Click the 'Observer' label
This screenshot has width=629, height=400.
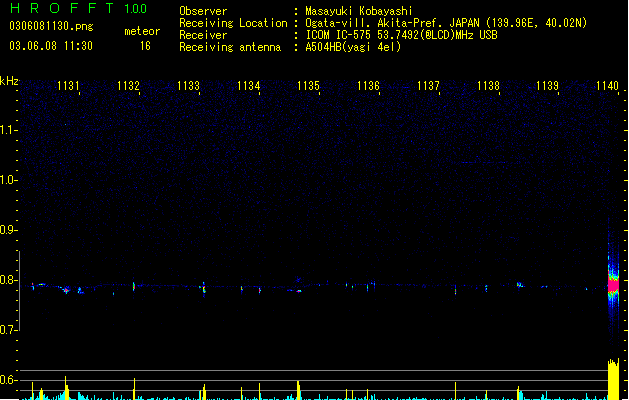coord(203,11)
